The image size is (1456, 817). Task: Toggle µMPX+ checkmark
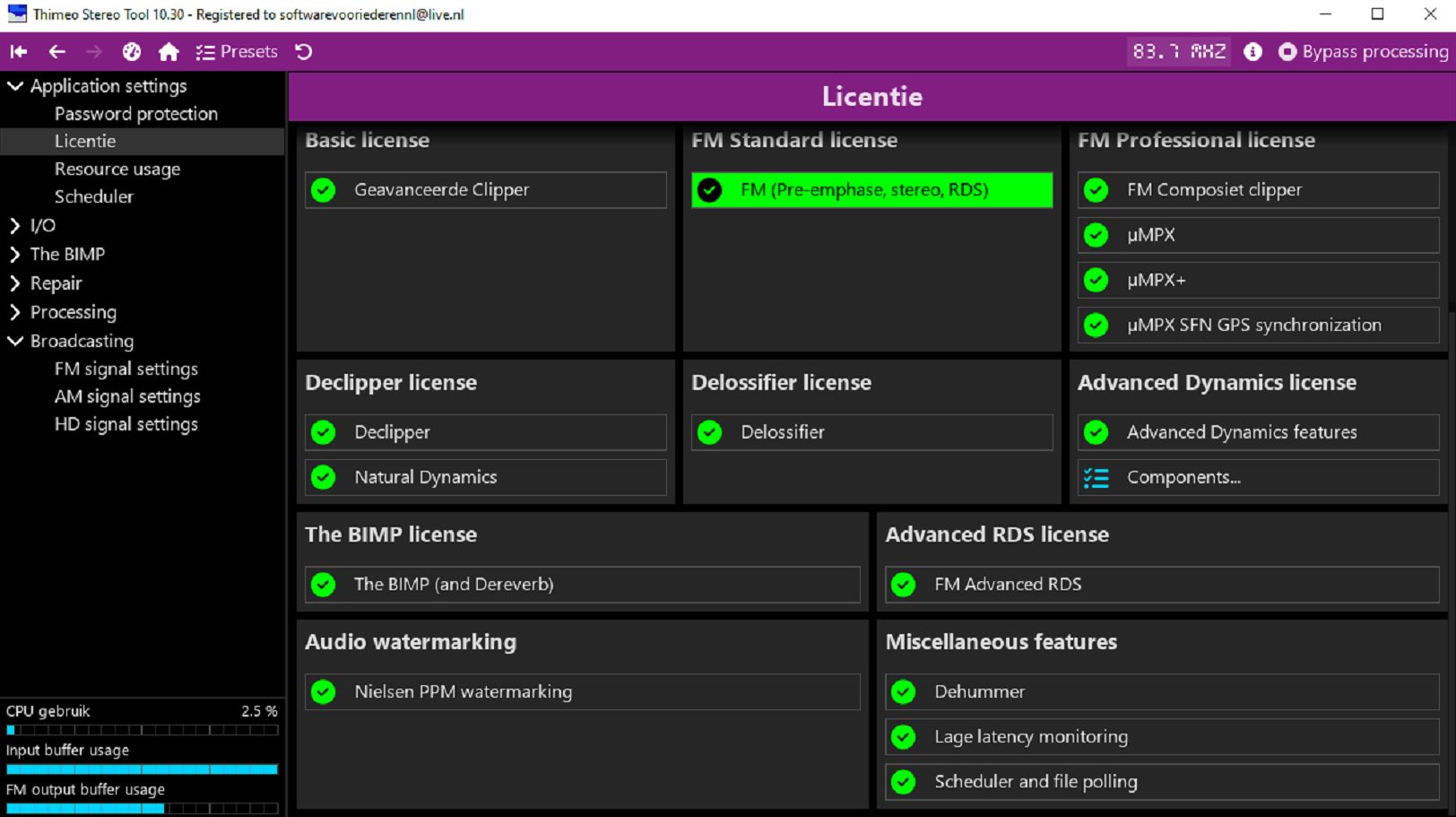[x=1096, y=280]
